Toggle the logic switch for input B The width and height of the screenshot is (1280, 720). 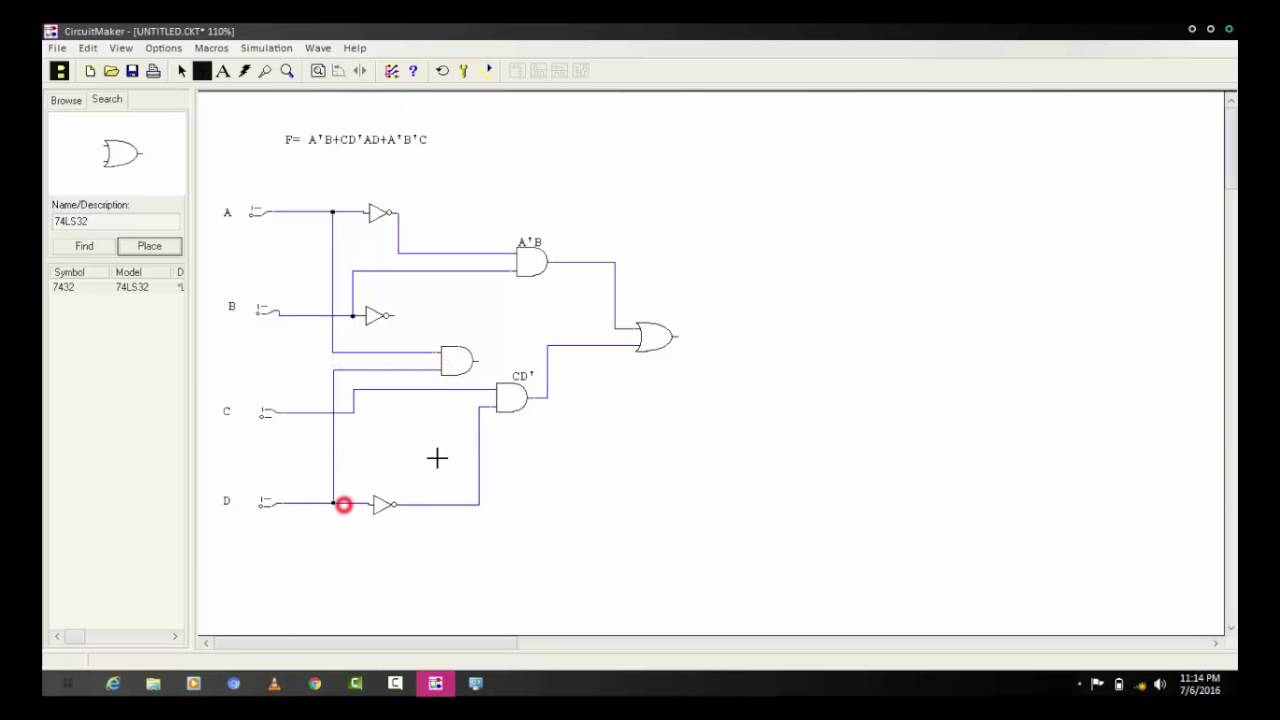pyautogui.click(x=265, y=311)
